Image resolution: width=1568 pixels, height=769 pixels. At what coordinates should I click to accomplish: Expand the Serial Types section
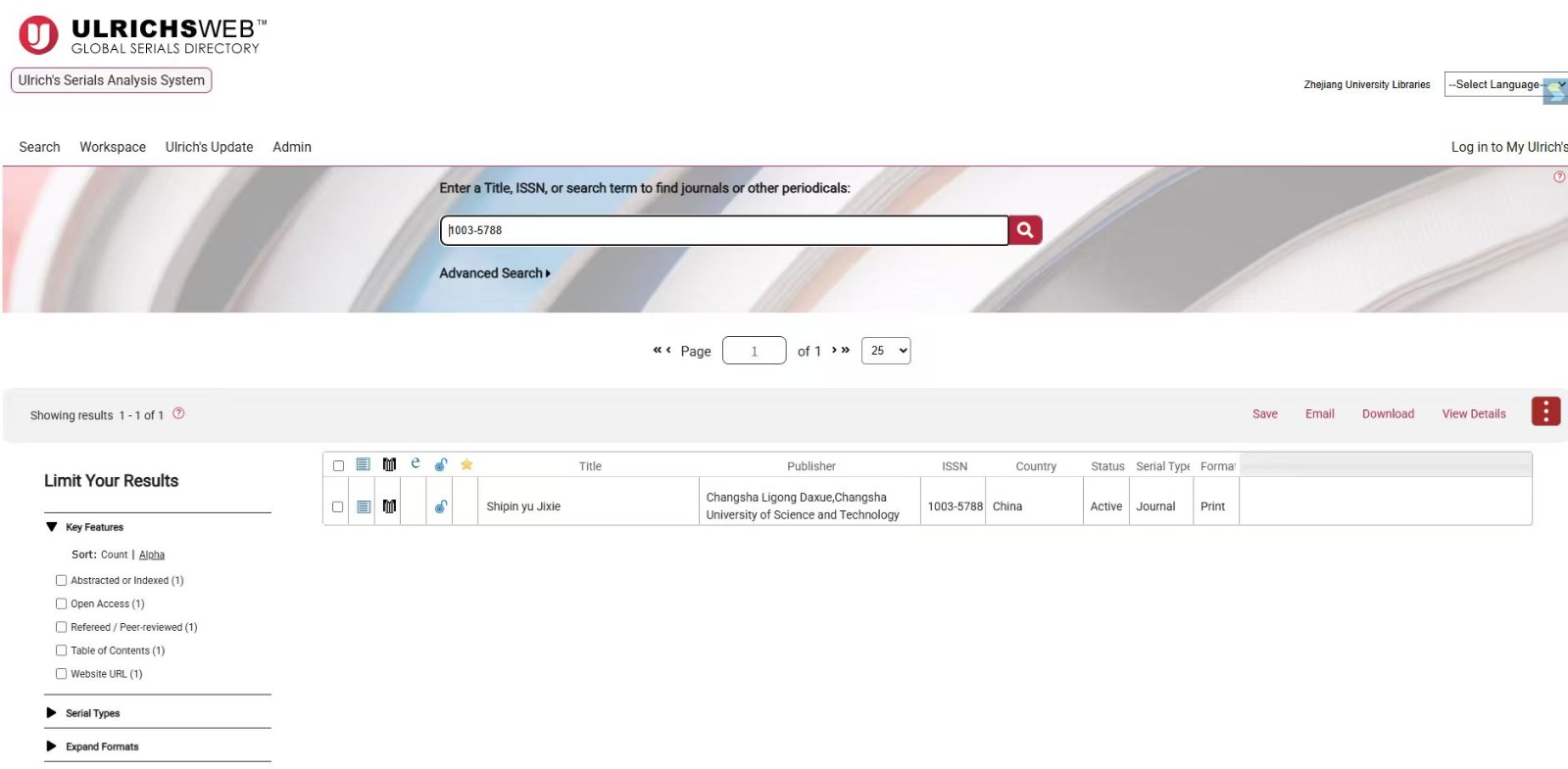pyautogui.click(x=52, y=713)
